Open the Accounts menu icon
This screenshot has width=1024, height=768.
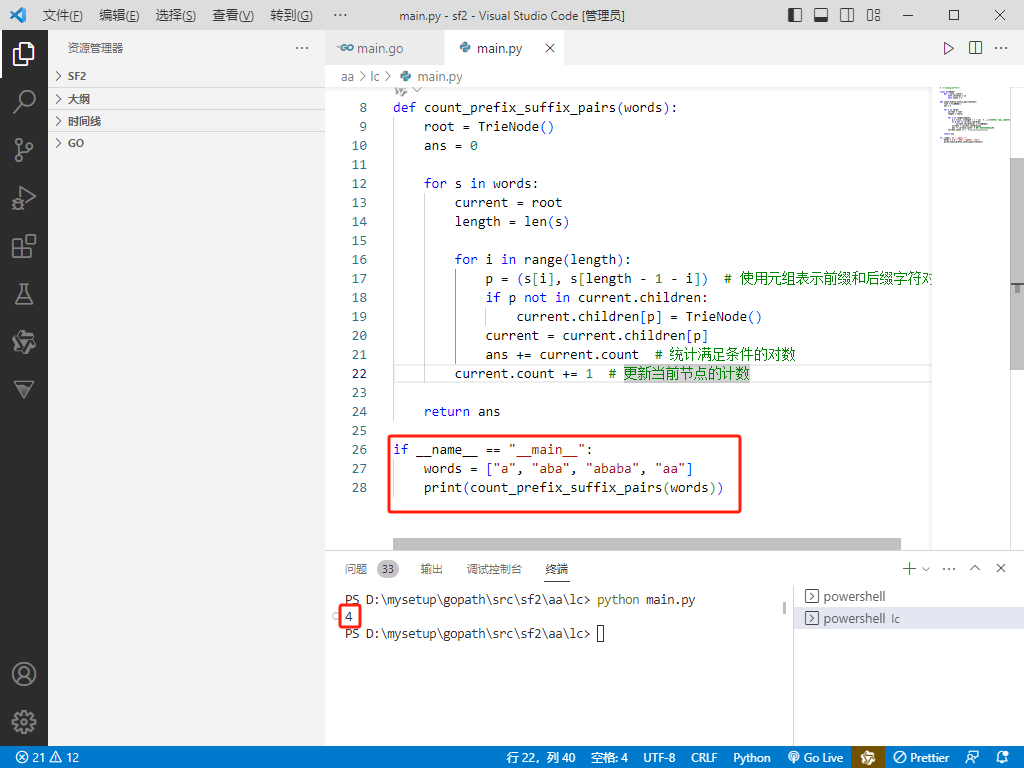[x=24, y=674]
